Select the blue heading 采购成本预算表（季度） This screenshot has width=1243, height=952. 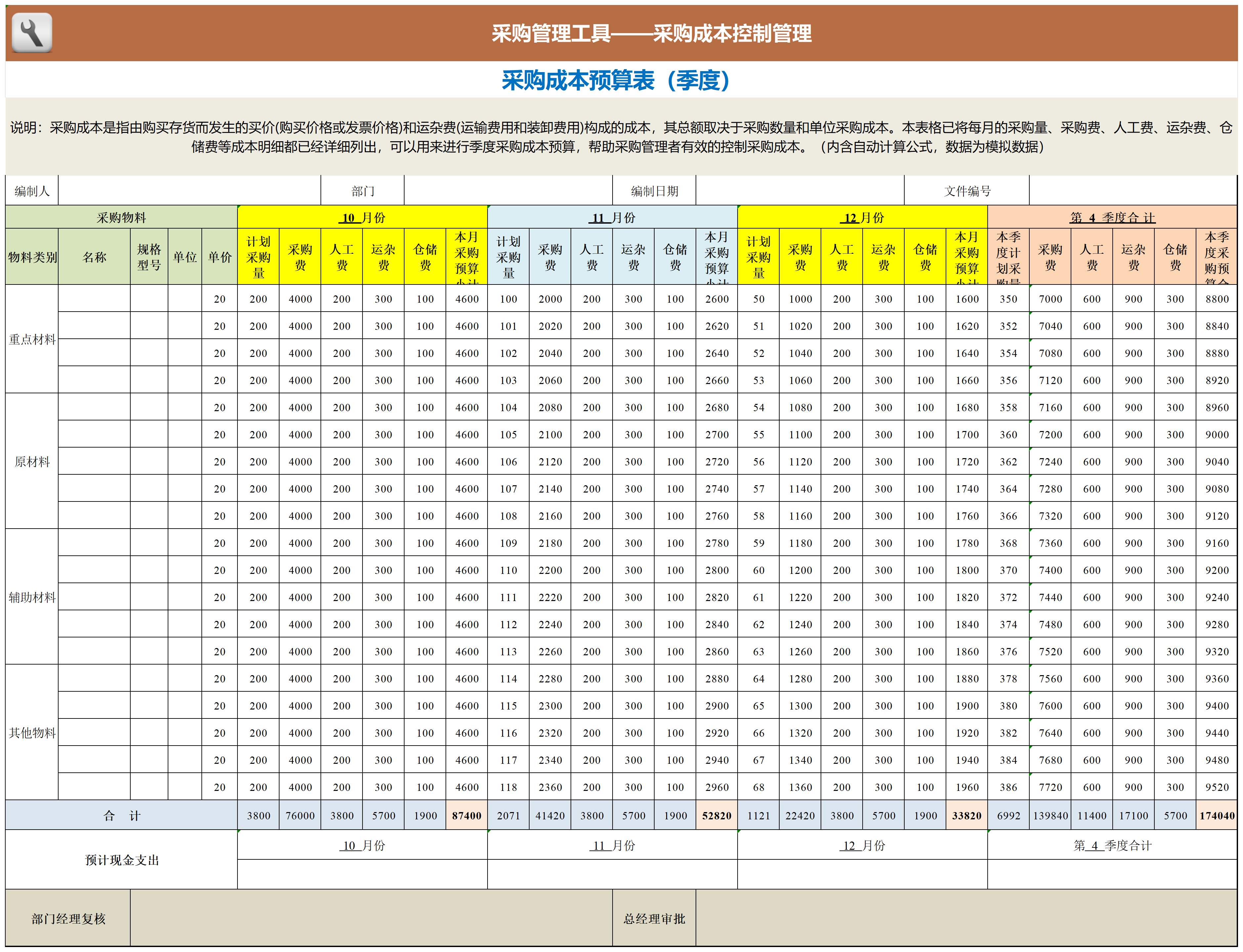click(x=616, y=80)
